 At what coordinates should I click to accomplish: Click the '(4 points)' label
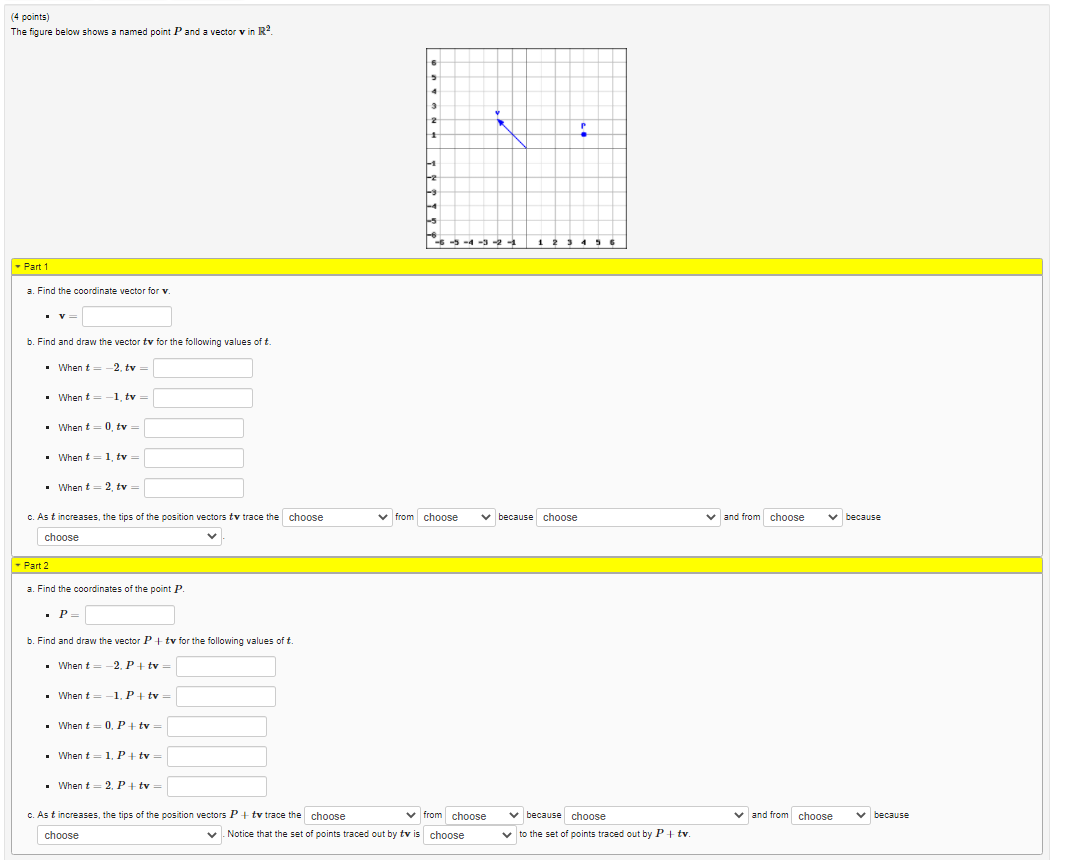(x=31, y=17)
